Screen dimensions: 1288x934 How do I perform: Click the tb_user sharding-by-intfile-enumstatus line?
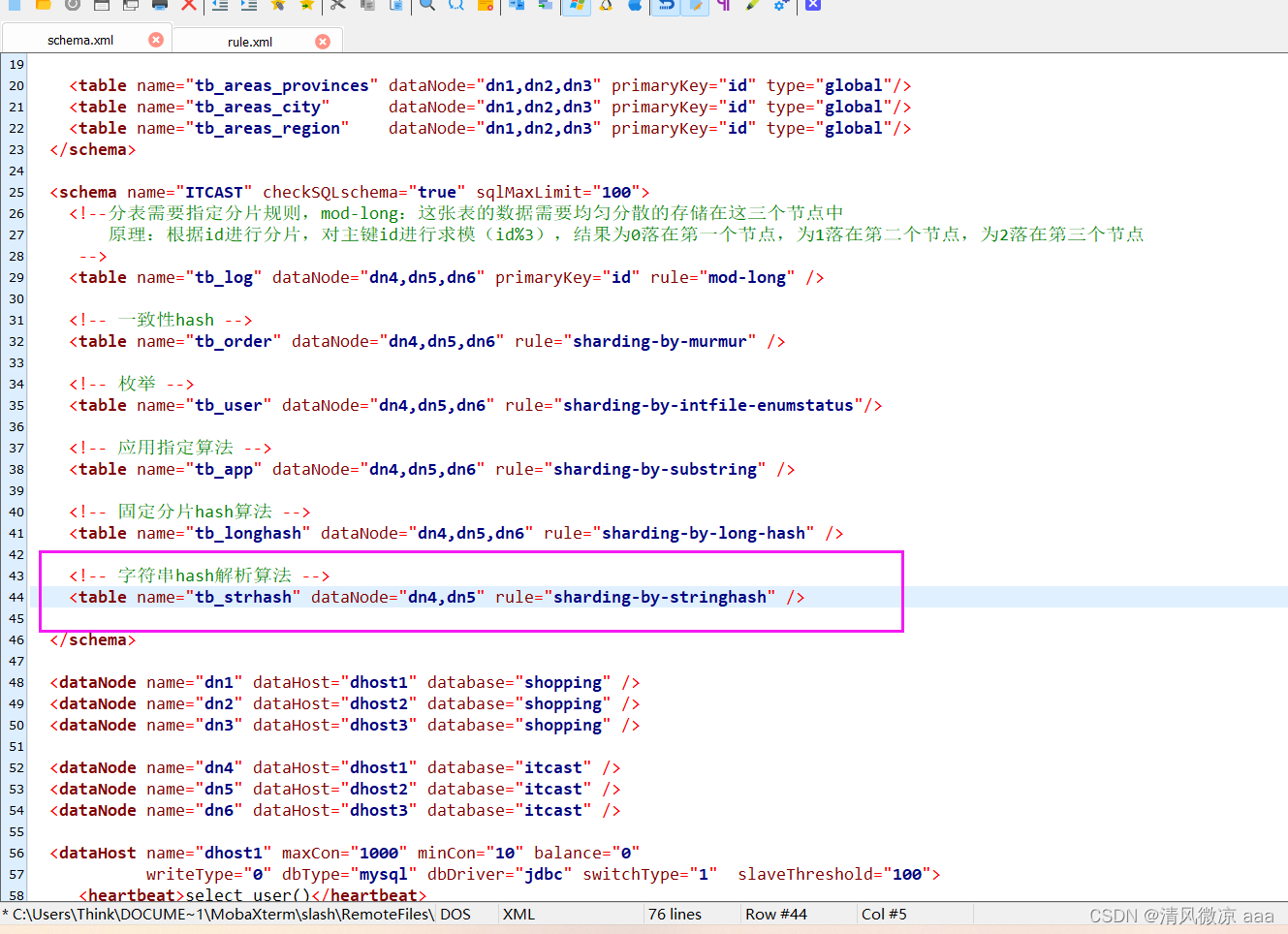[x=475, y=405]
